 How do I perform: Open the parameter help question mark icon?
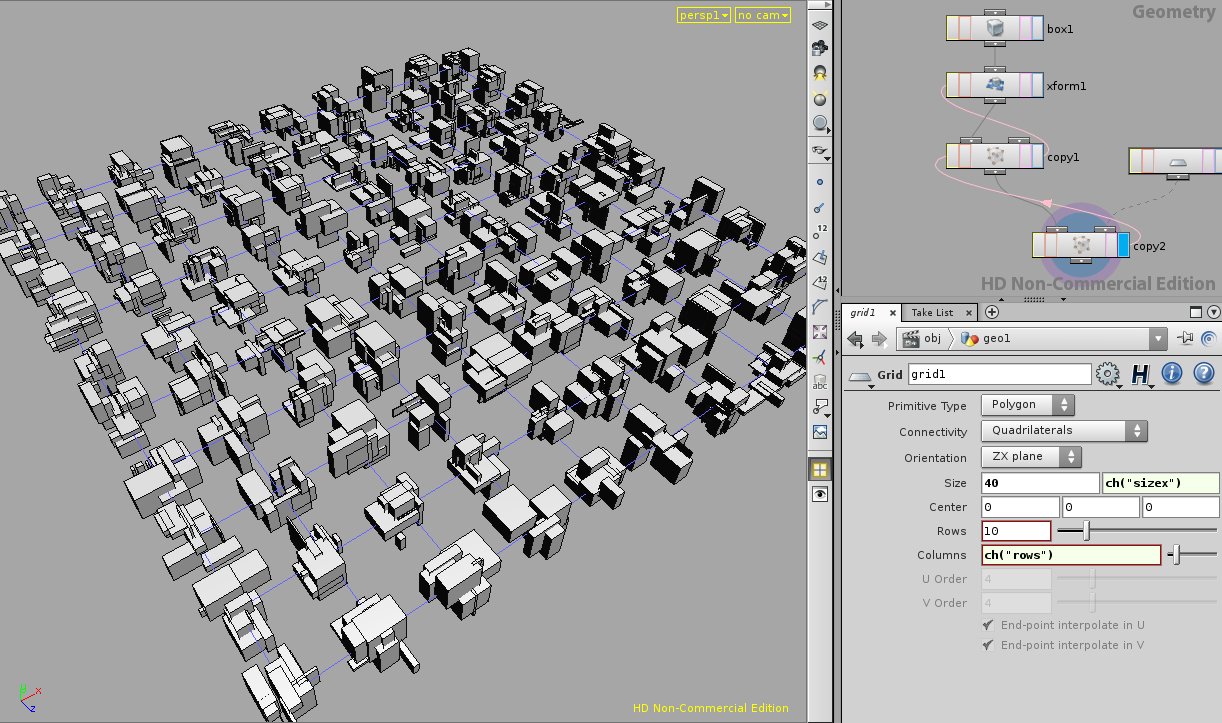click(x=1203, y=374)
